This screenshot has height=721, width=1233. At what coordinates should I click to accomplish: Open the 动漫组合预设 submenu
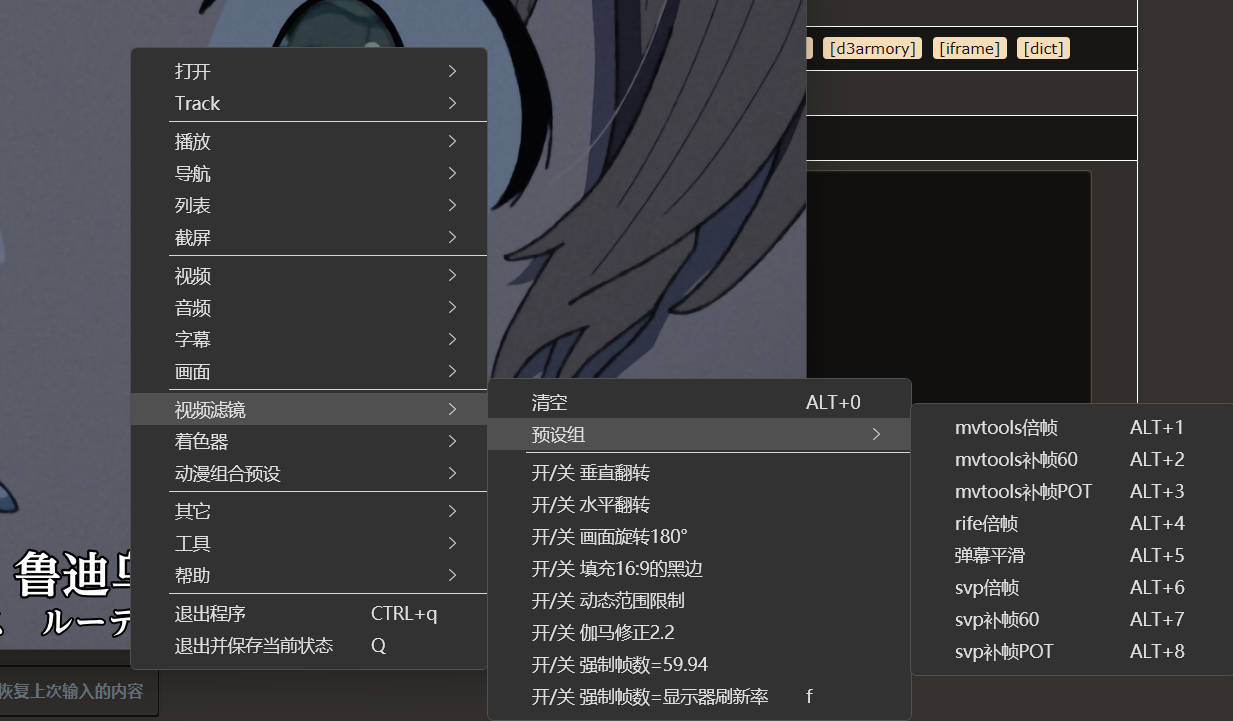tap(309, 473)
